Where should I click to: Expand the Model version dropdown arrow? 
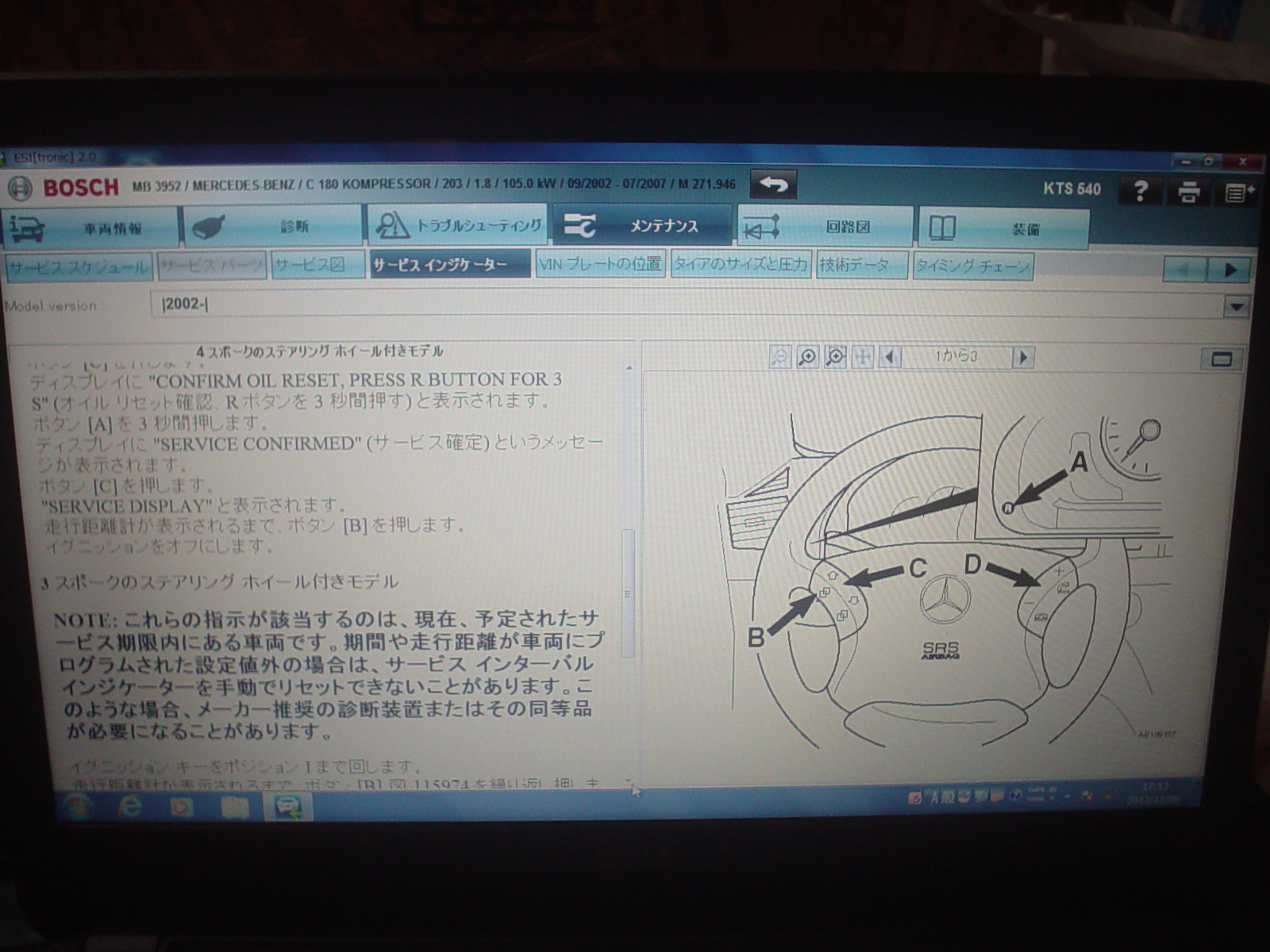[1236, 306]
